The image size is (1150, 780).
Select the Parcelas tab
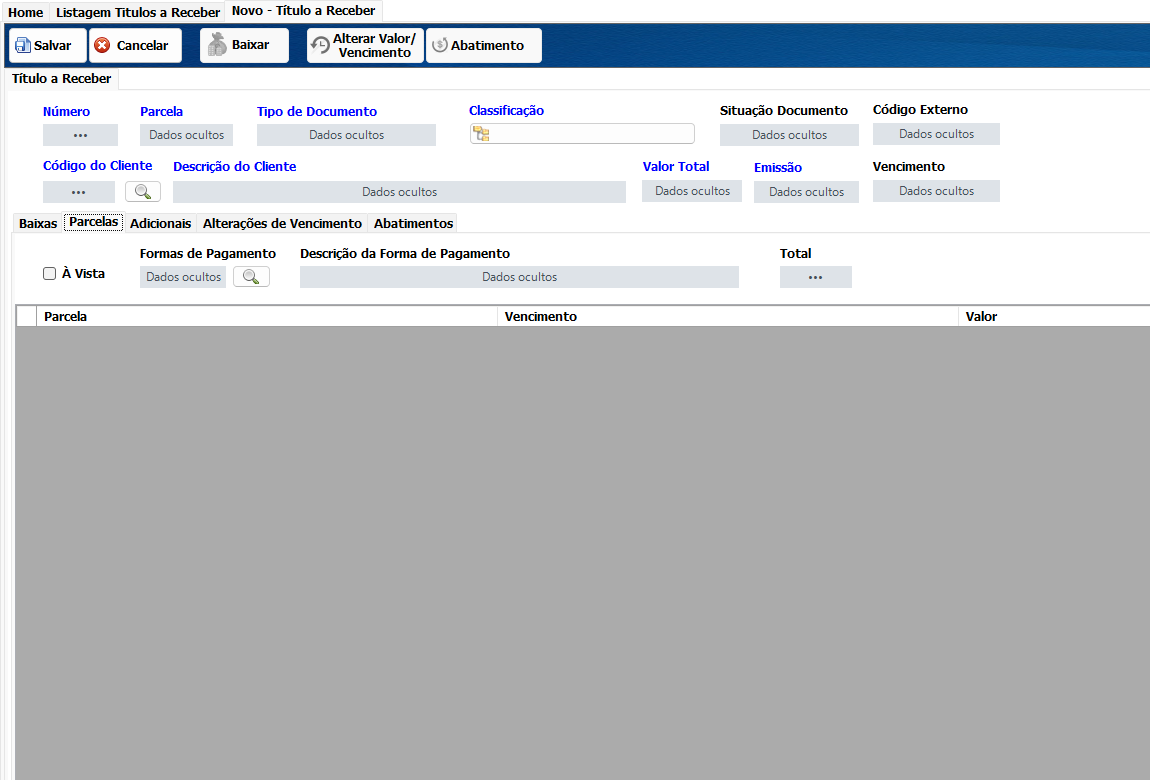(94, 222)
